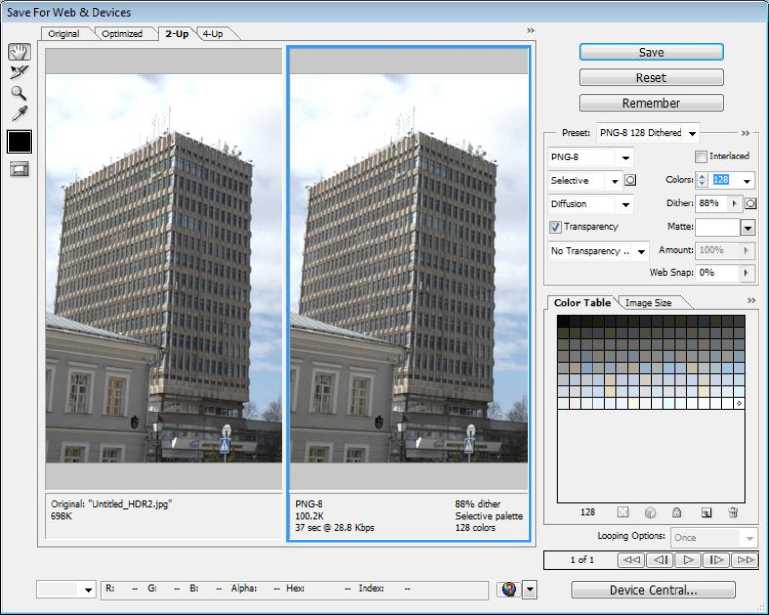Switch to the 4-Up tab

pyautogui.click(x=212, y=34)
